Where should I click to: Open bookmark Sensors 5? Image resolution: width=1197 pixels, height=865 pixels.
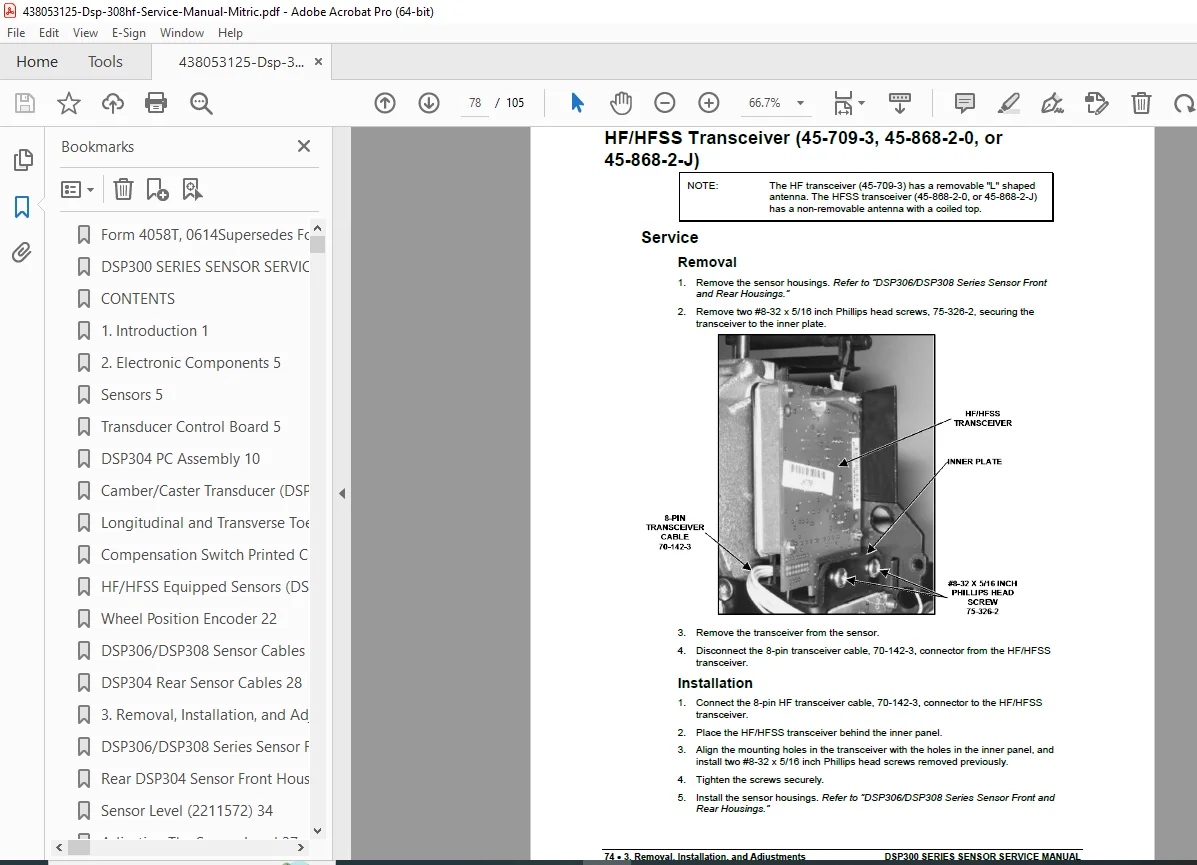coord(132,395)
